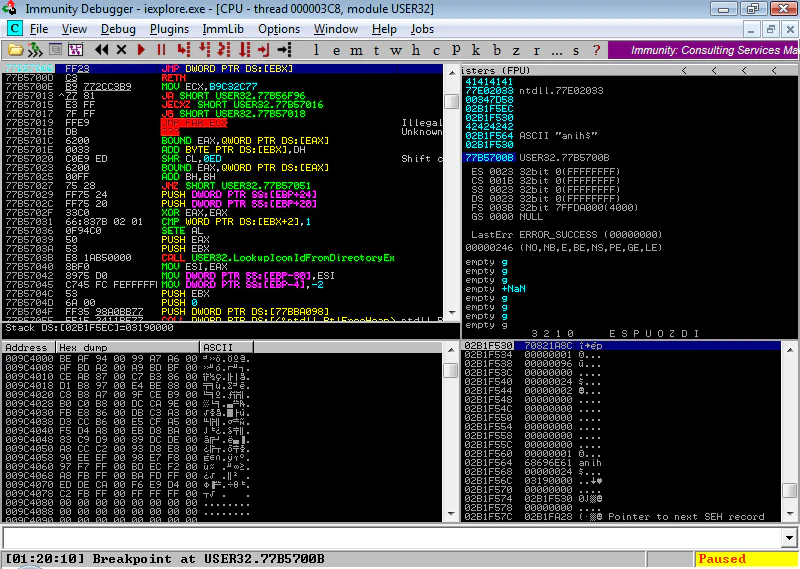This screenshot has height=569, width=800.
Task: Open the Window menu
Action: 335,29
